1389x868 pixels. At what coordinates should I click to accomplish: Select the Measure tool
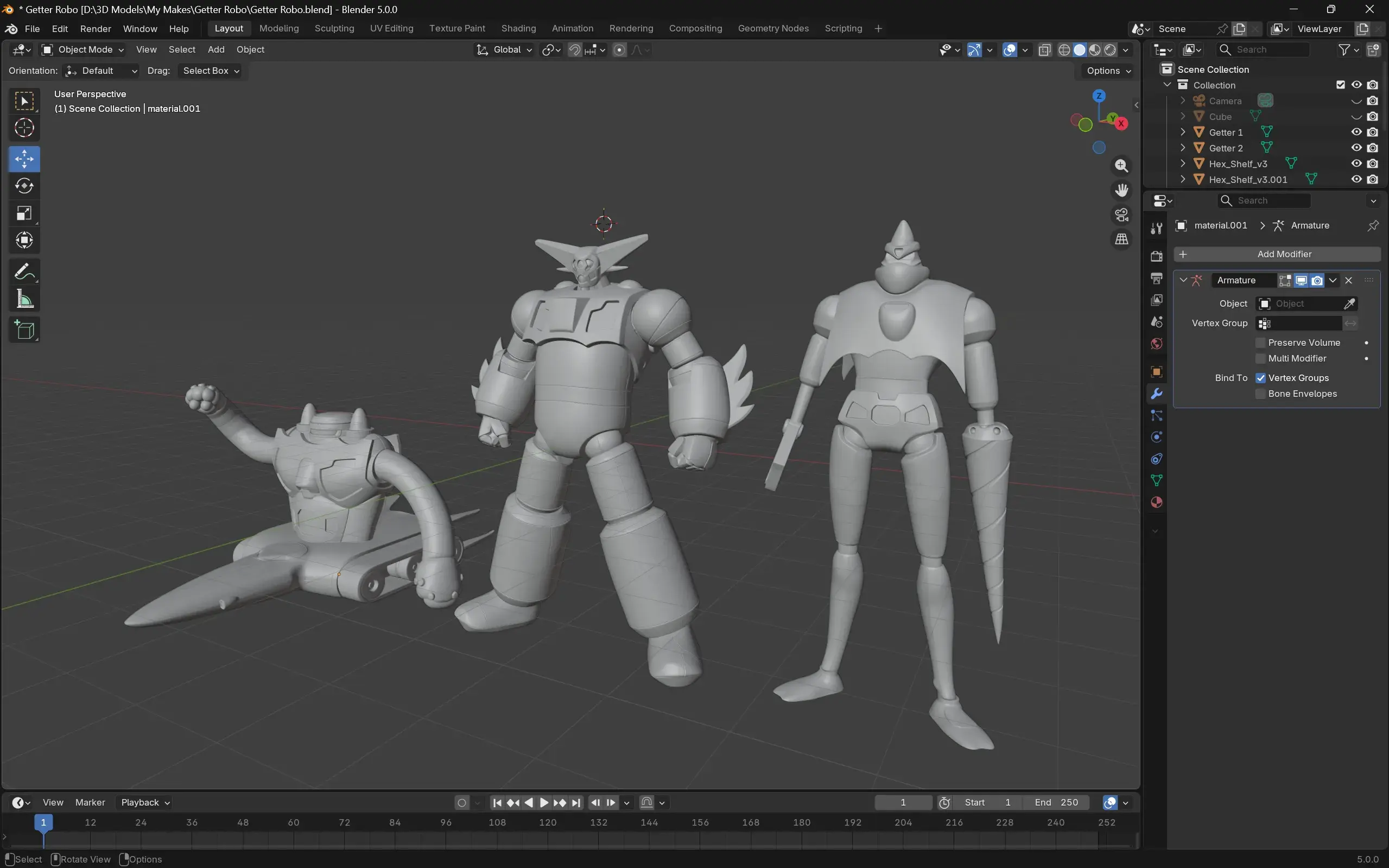[x=24, y=299]
